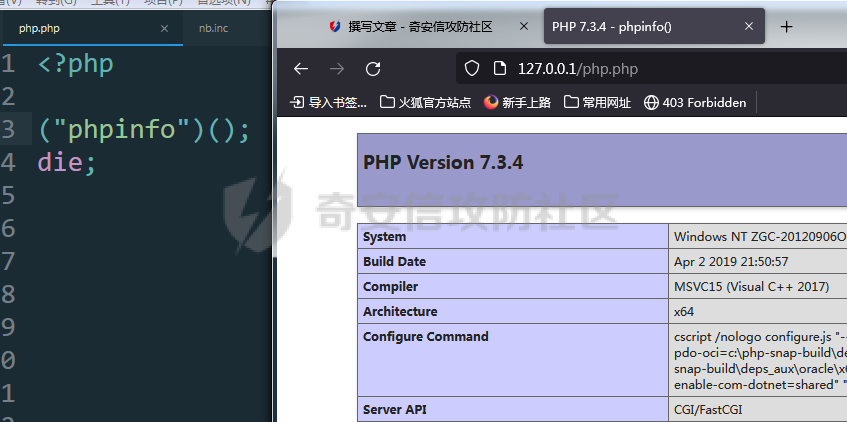847x422 pixels.
Task: Open the tracking protection shield icon
Action: tap(472, 69)
